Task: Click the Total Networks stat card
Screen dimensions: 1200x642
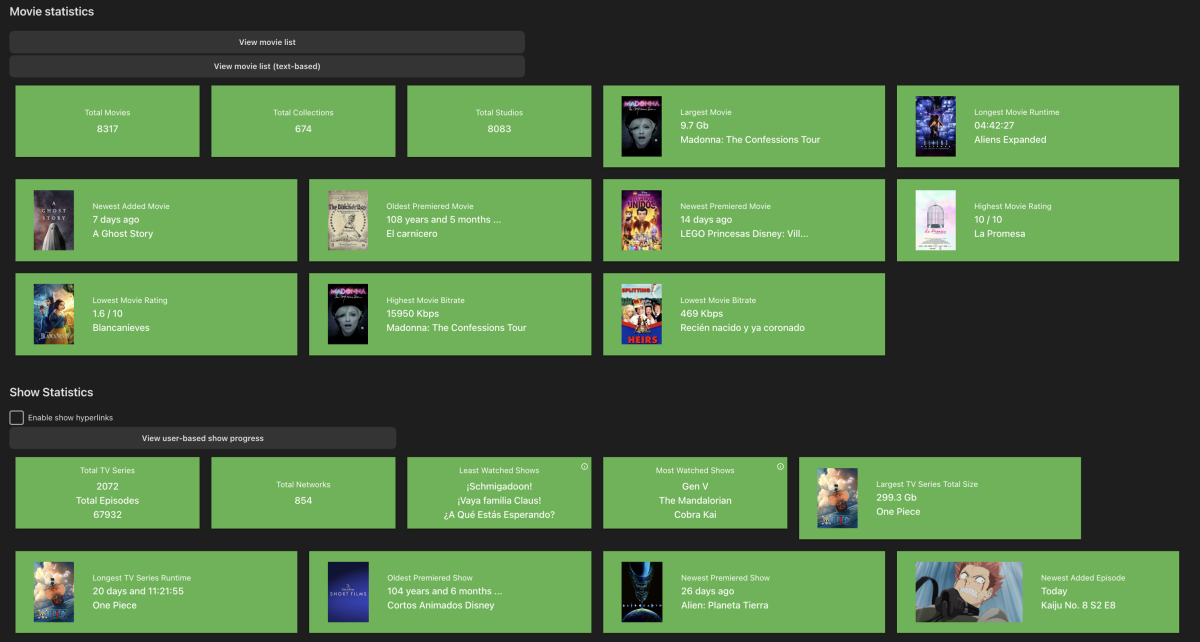Action: point(303,493)
